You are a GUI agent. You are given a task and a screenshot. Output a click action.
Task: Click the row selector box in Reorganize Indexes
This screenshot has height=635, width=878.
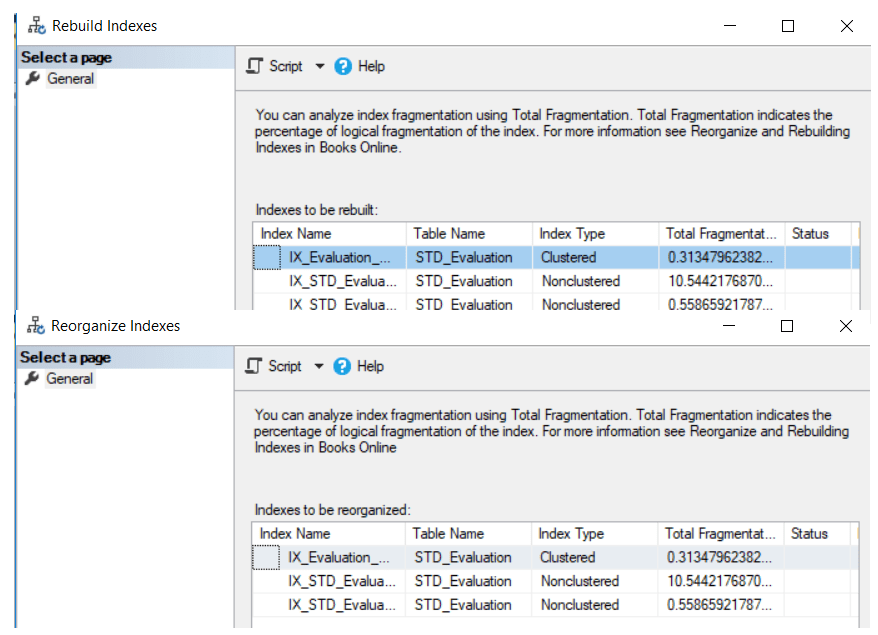point(266,558)
